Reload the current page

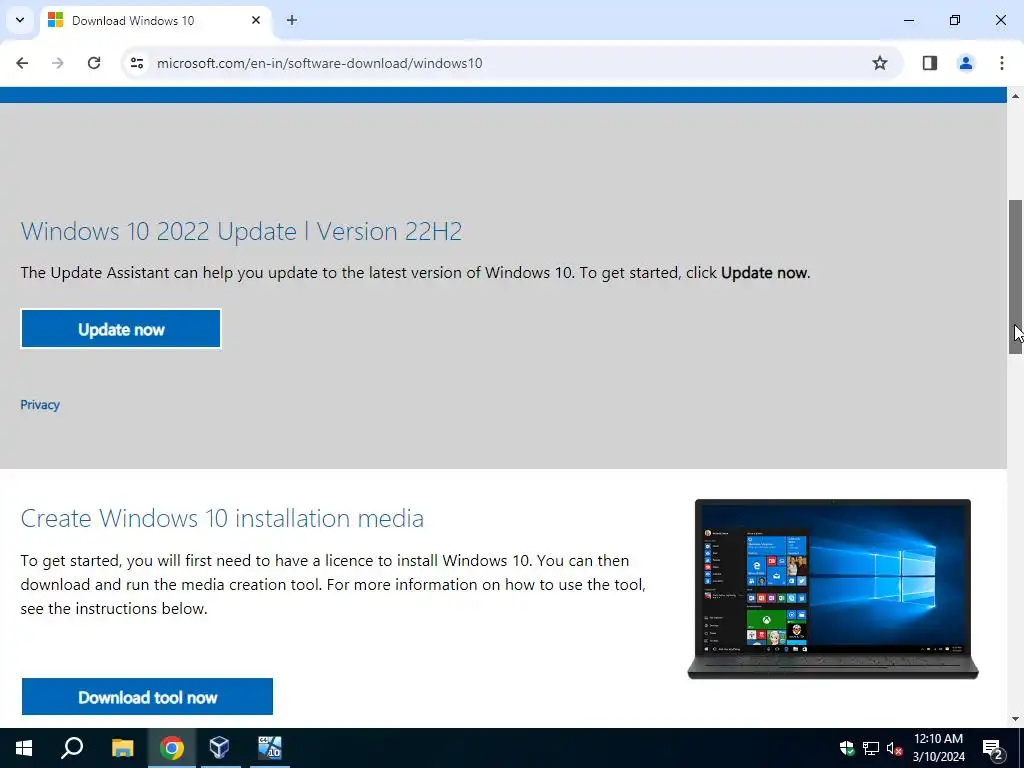tap(94, 63)
